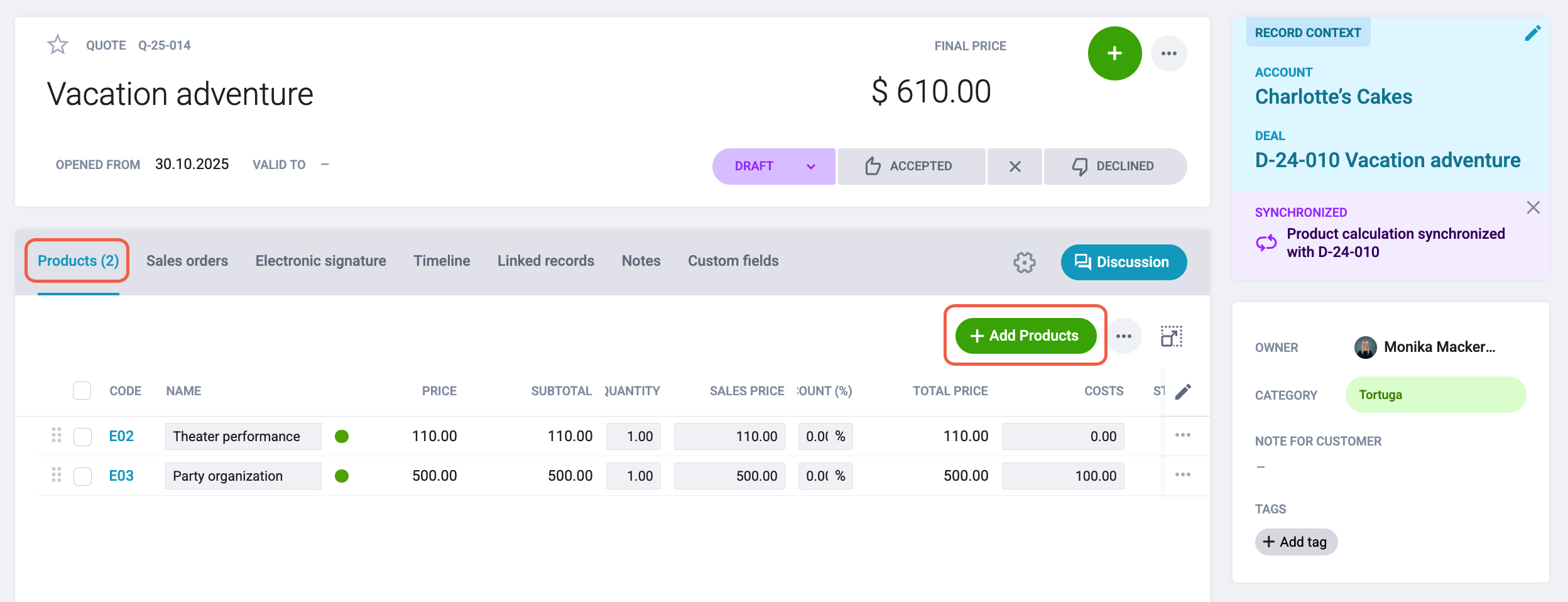Click the product sync icon
Screen dimensions: 1568x602
click(x=1266, y=243)
